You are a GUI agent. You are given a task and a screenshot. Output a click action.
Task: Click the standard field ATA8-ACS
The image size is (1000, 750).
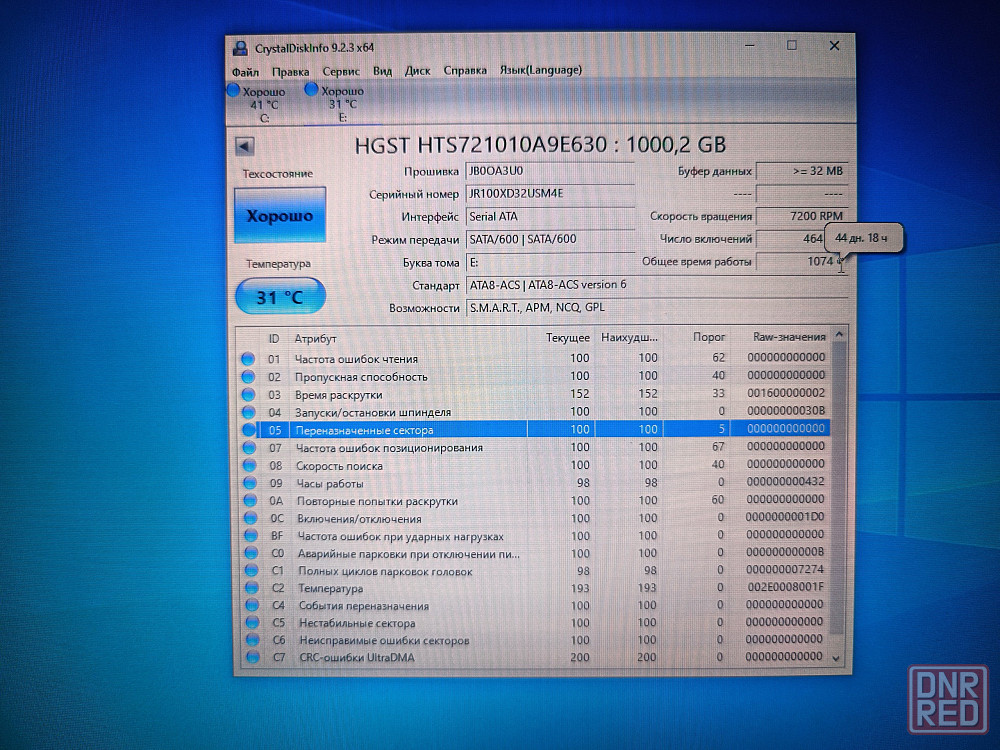(657, 284)
